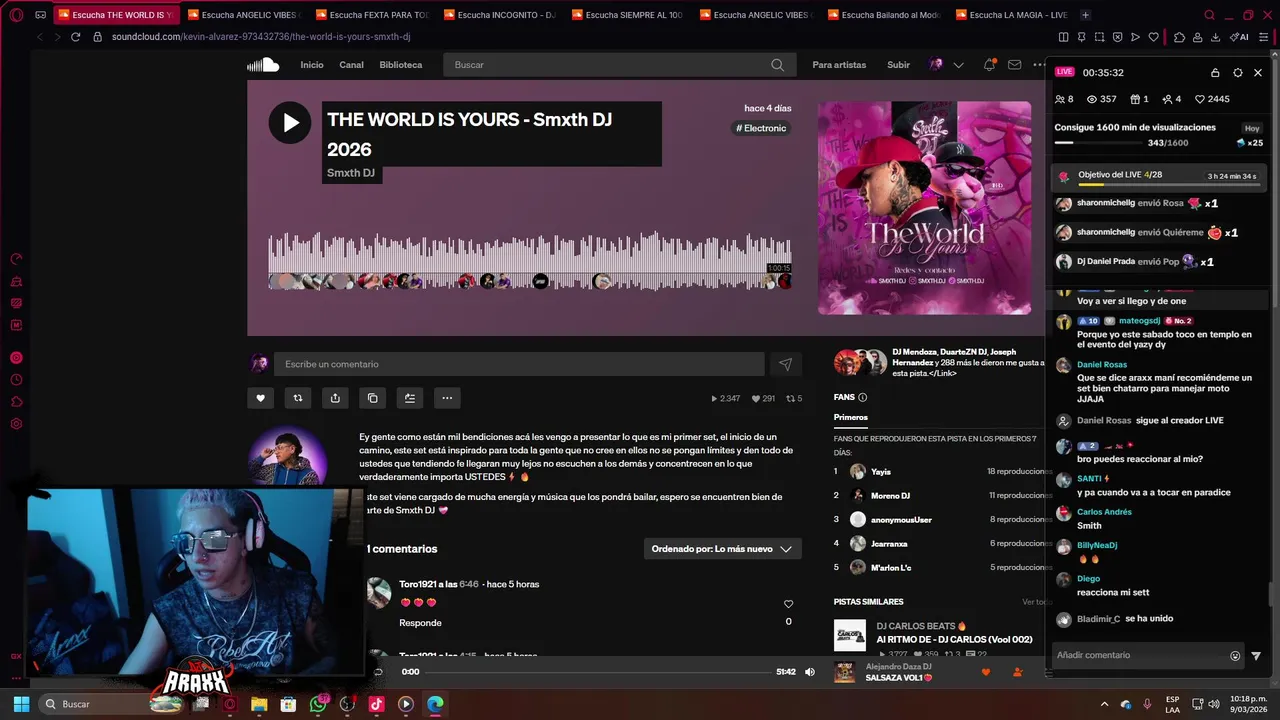Open browser AI assistant button
Viewport: 1280px width, 720px height.
tap(1240, 37)
